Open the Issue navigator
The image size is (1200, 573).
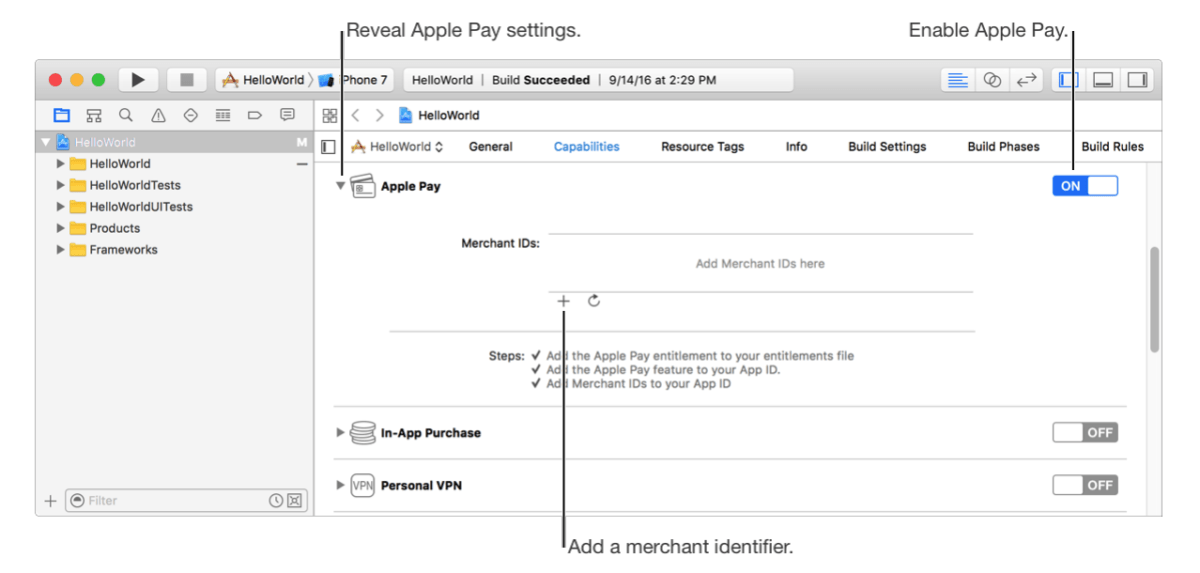[158, 115]
